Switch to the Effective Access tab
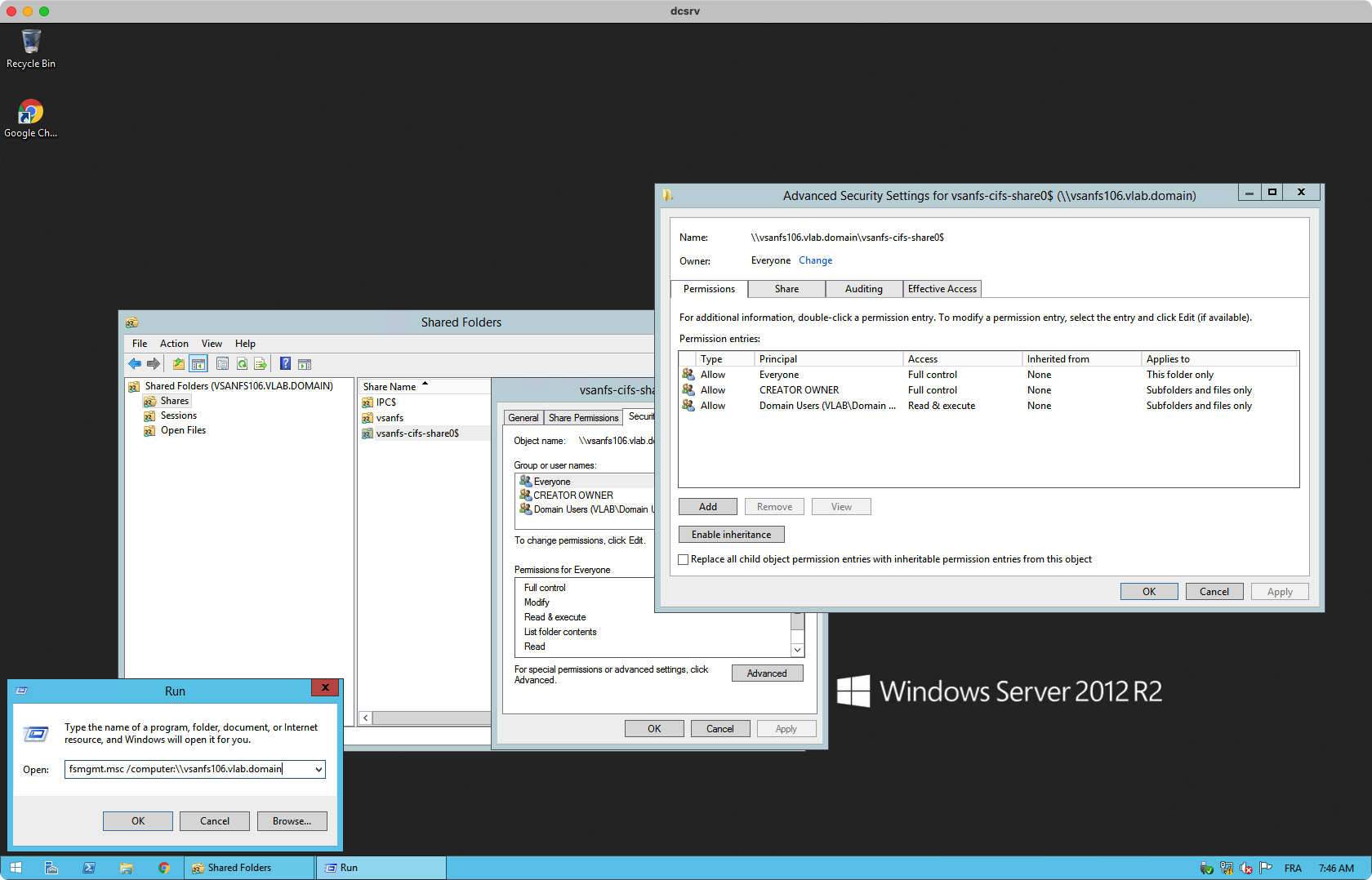The width and height of the screenshot is (1372, 880). pos(942,289)
